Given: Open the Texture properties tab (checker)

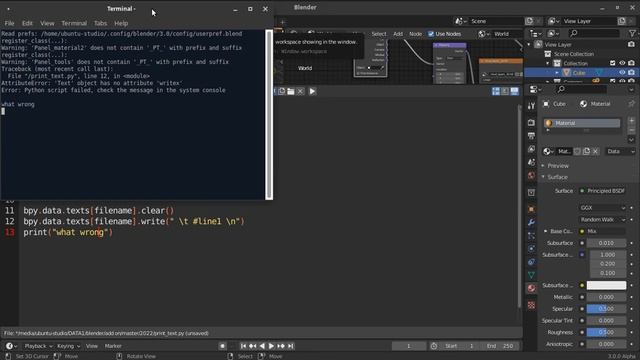Looking at the screenshot, I should point(531,305).
